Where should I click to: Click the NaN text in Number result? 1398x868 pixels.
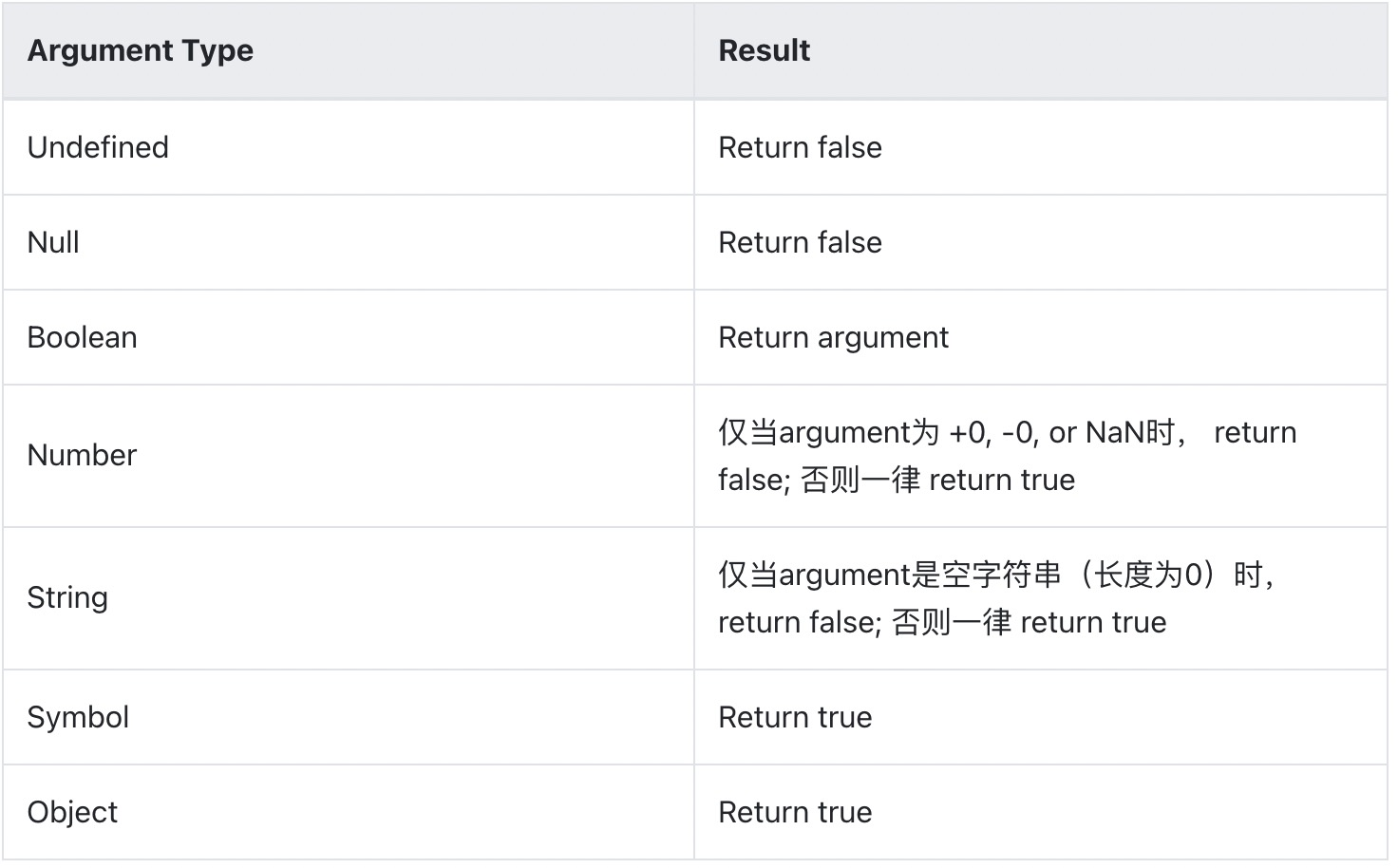1114,432
